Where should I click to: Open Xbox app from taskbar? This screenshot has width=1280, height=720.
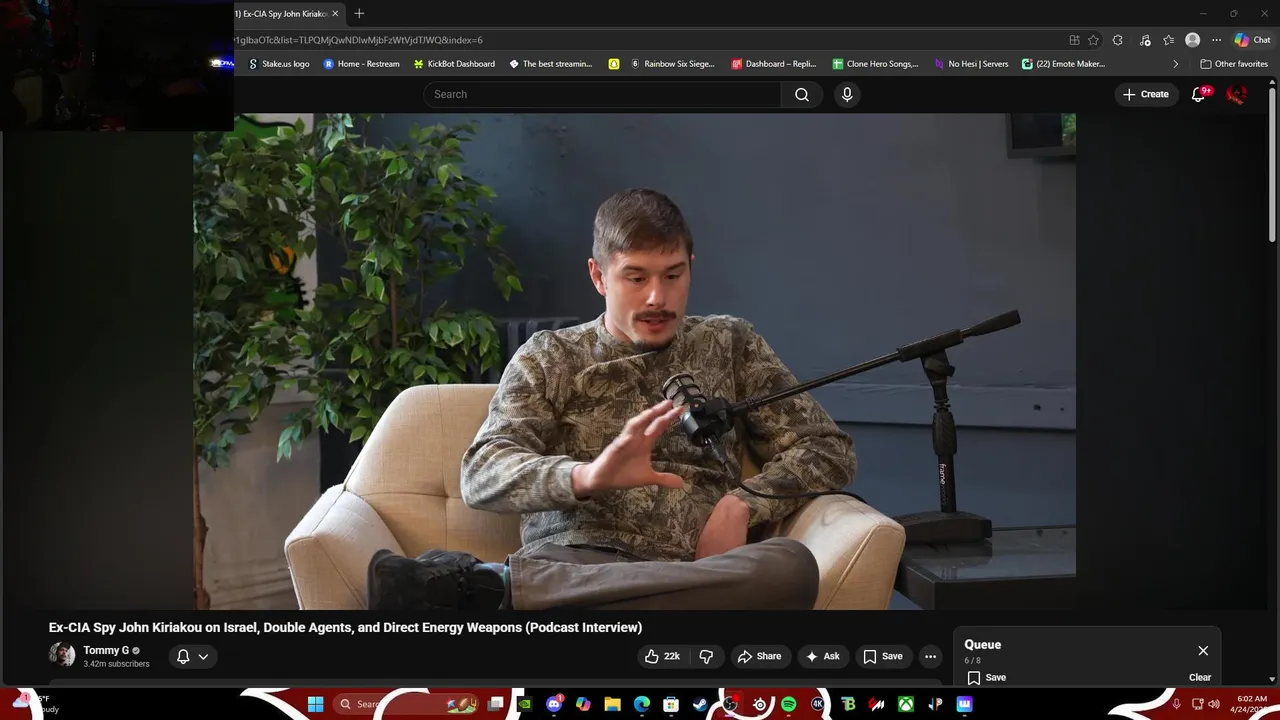(x=905, y=704)
